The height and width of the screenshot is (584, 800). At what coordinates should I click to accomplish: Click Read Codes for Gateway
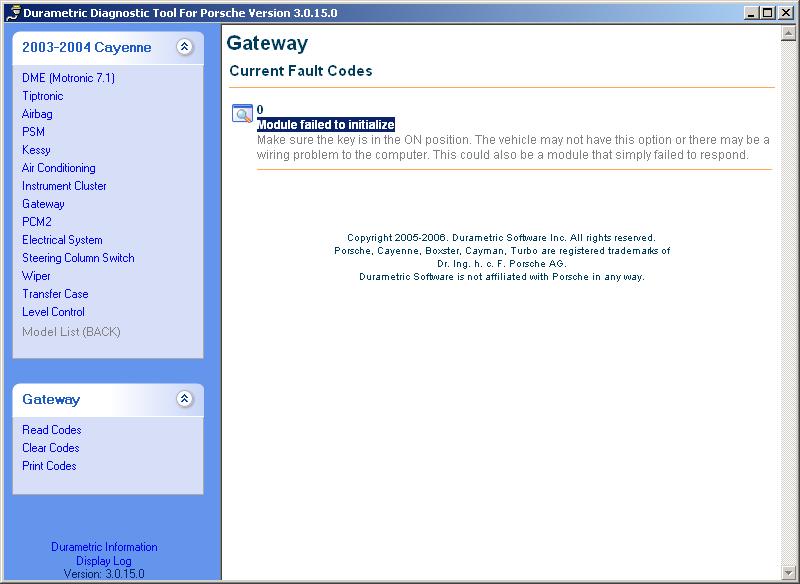52,430
